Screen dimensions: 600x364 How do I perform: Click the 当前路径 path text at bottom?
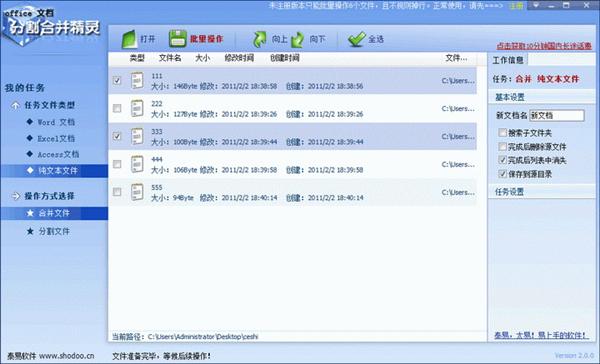tap(185, 337)
